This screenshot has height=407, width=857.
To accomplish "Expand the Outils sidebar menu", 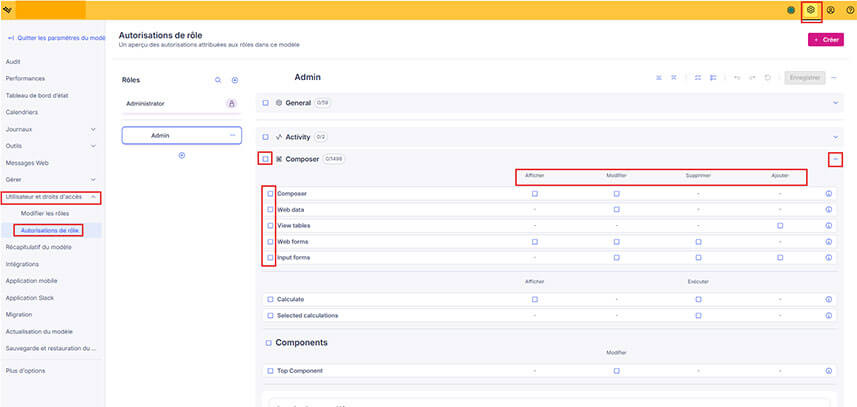I will pos(93,146).
